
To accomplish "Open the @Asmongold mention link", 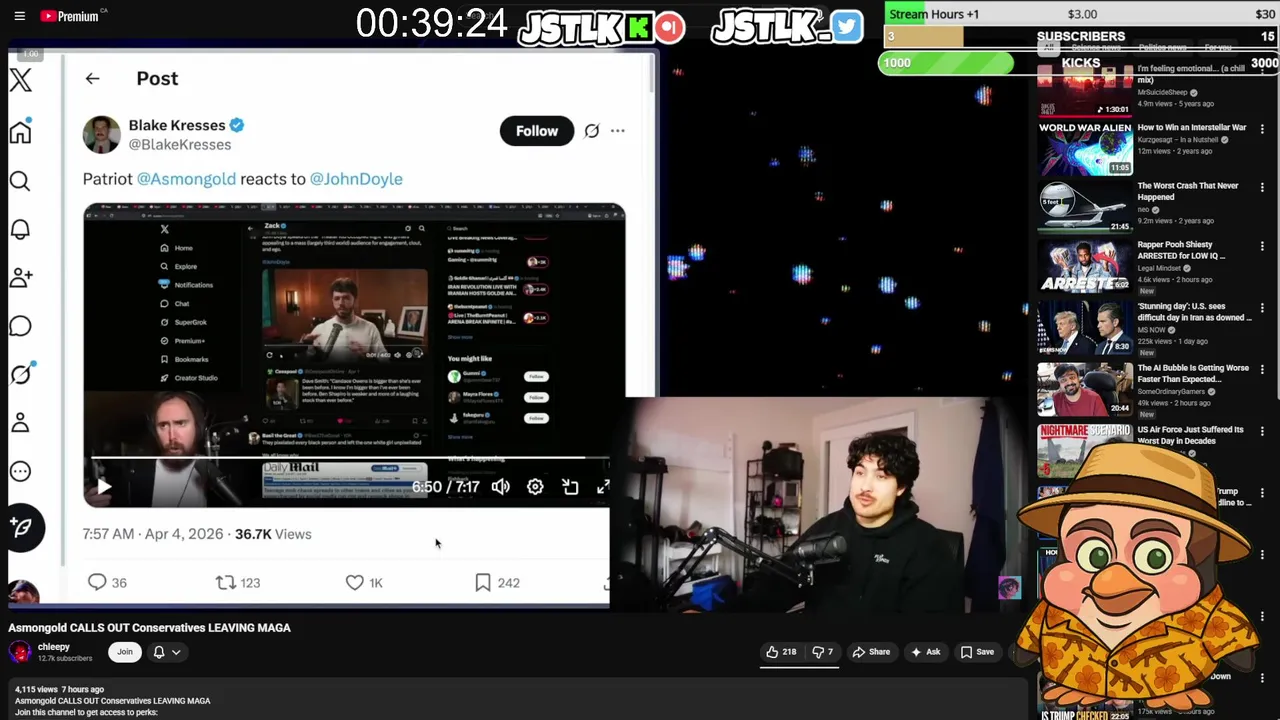I will 186,179.
